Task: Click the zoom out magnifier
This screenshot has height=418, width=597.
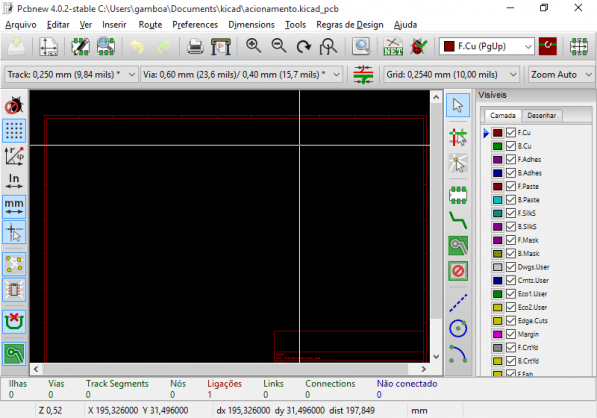Action: (279, 46)
